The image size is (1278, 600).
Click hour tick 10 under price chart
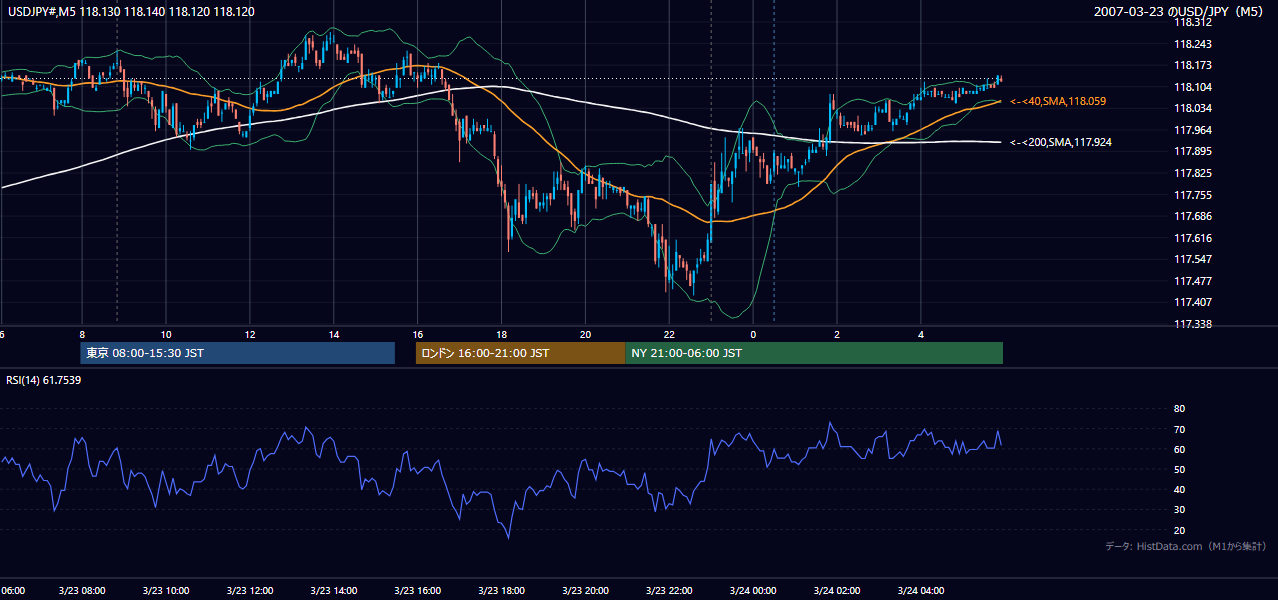[166, 335]
